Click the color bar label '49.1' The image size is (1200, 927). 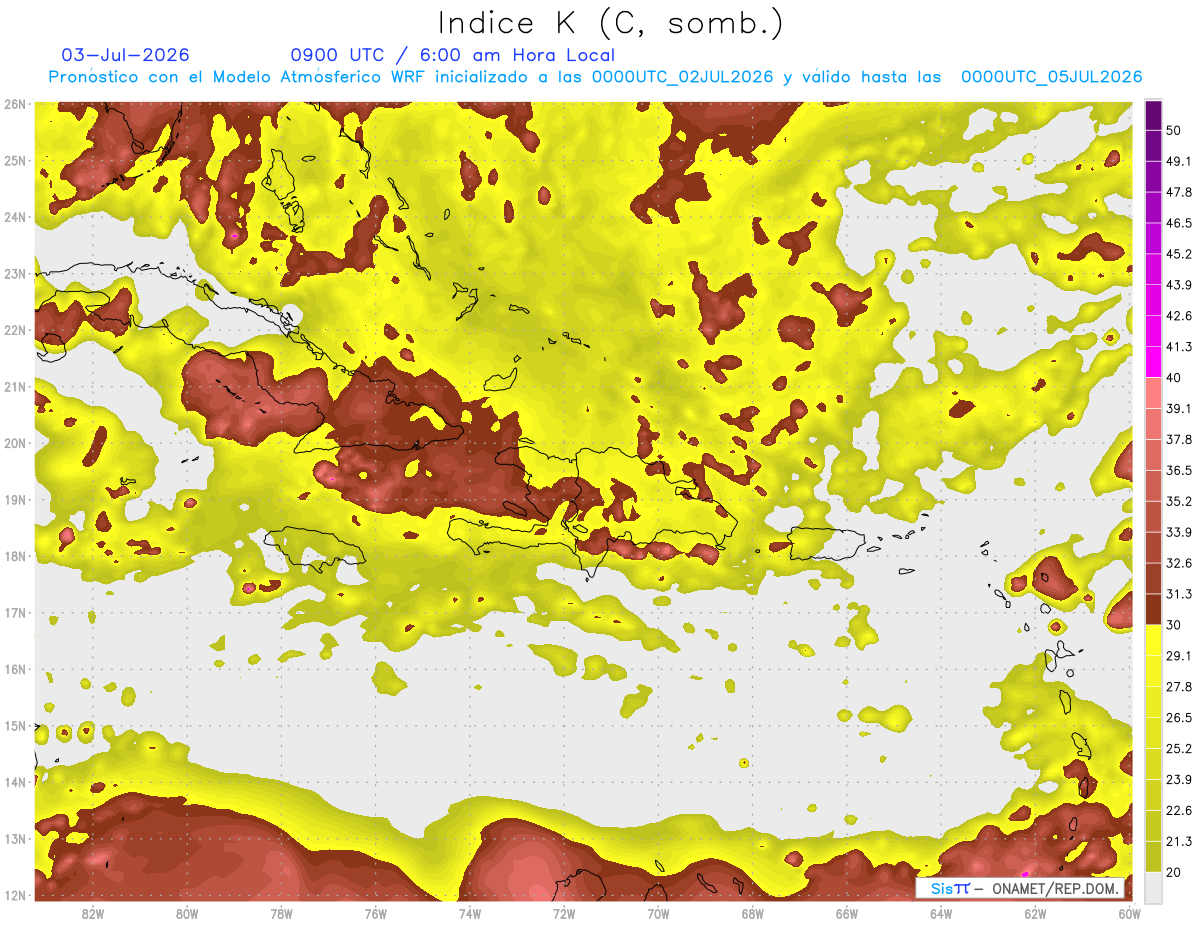pos(1179,161)
